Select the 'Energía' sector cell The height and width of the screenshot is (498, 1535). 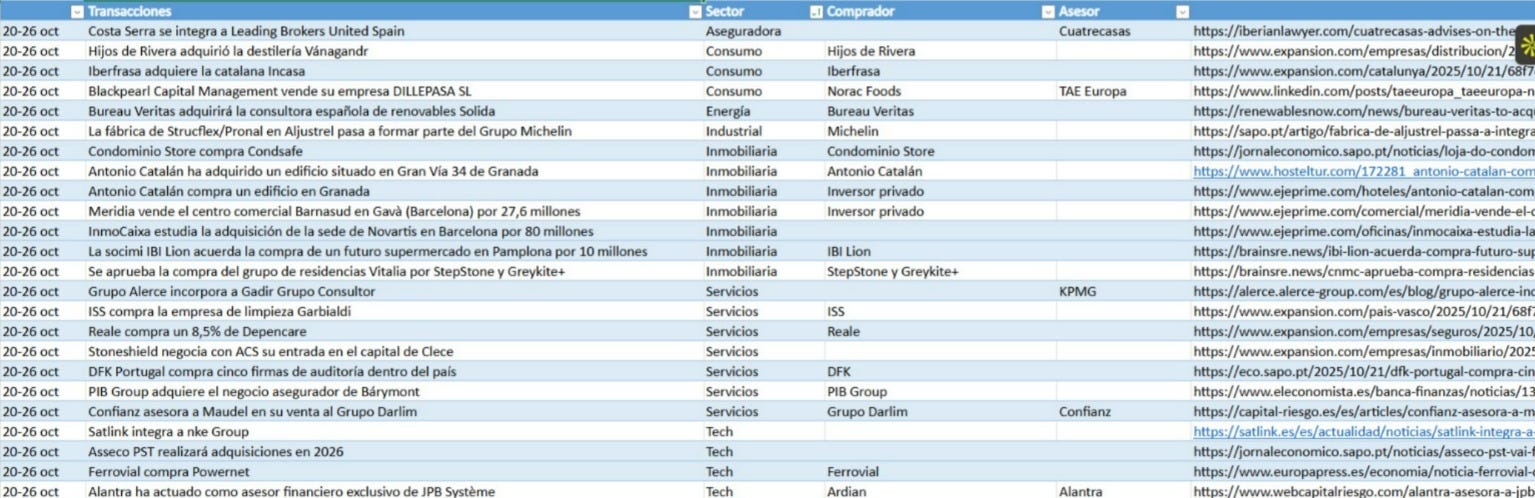pyautogui.click(x=764, y=111)
